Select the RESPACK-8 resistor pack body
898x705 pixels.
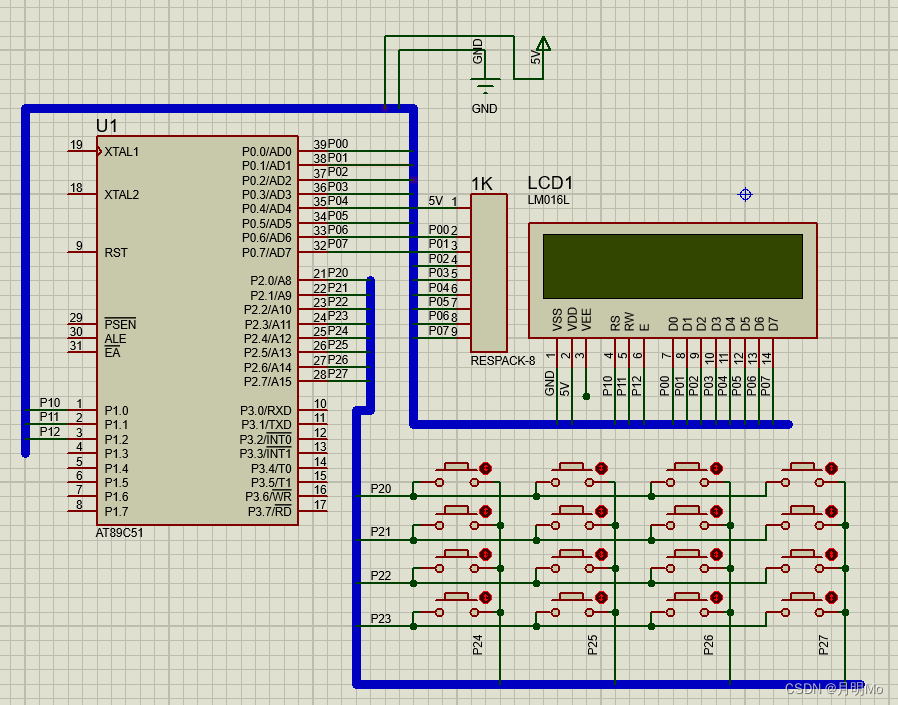tap(489, 272)
